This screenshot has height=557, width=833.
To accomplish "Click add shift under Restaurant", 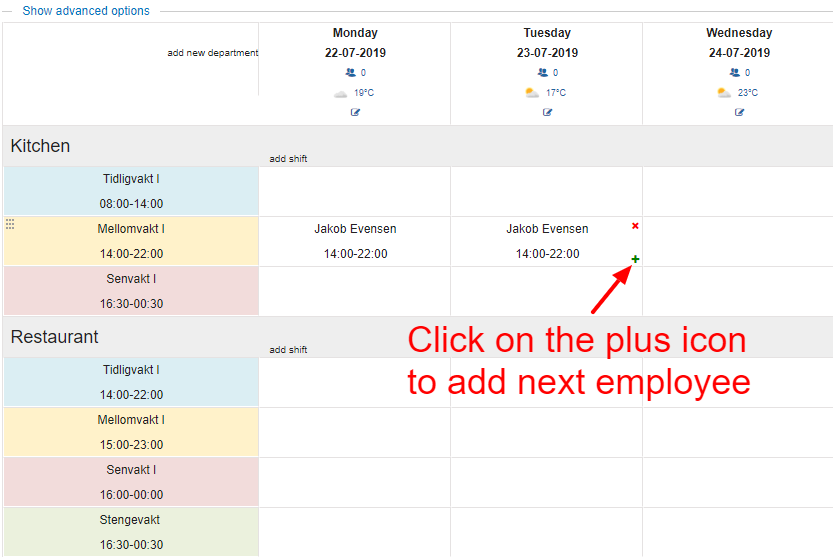I will click(x=288, y=350).
